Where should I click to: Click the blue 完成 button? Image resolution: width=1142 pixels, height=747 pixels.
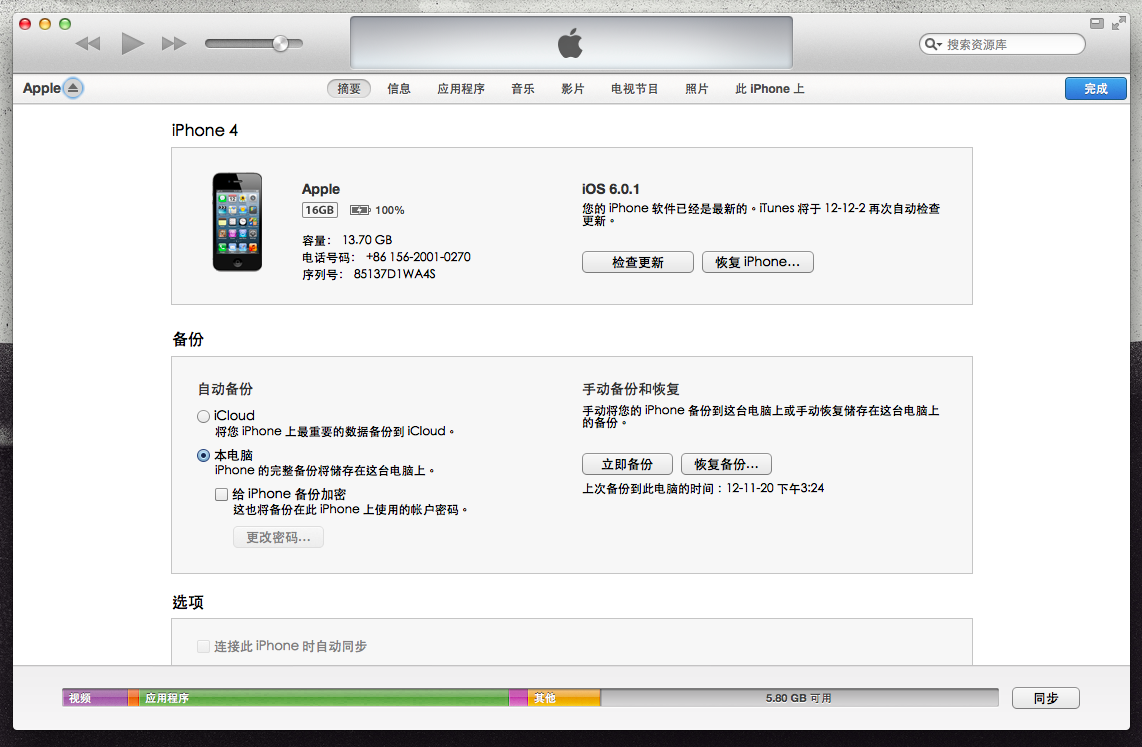[1095, 89]
